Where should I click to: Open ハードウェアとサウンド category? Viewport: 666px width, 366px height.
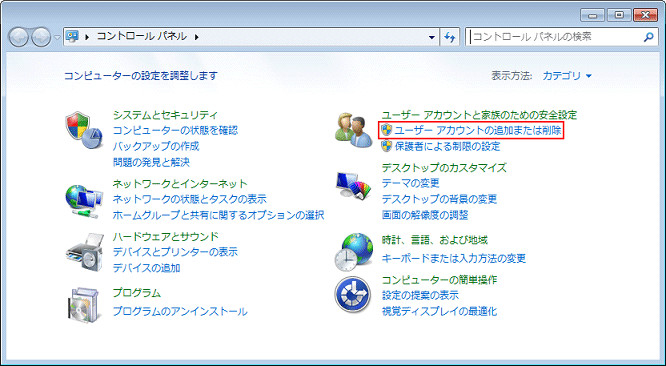point(166,236)
